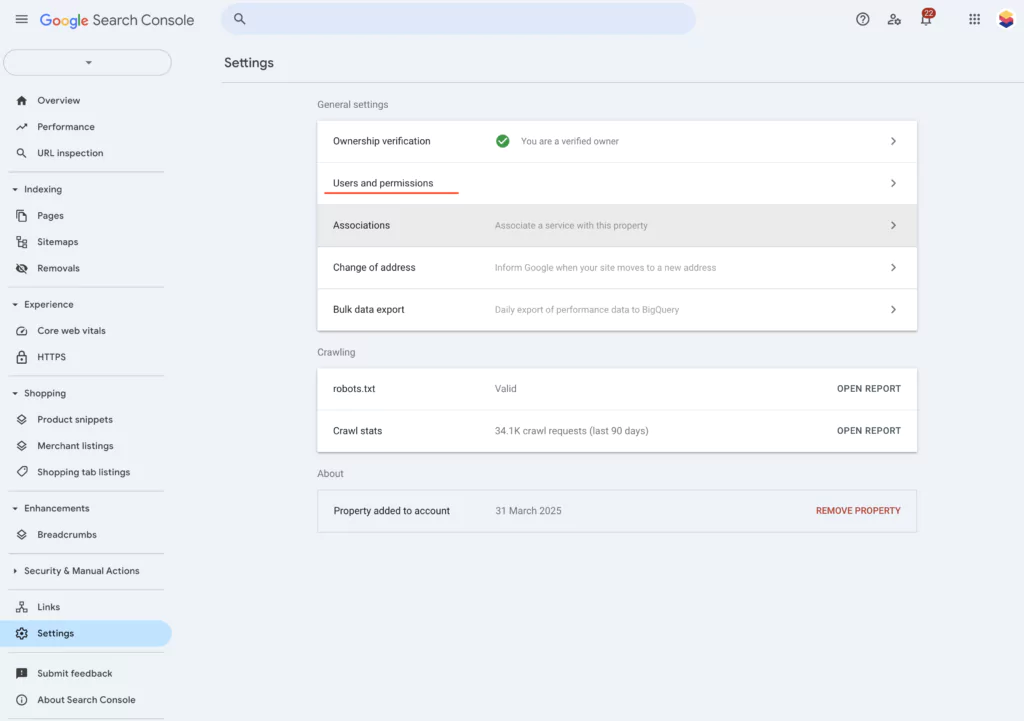Open Crawl stats report
The height and width of the screenshot is (721, 1024).
tap(868, 431)
